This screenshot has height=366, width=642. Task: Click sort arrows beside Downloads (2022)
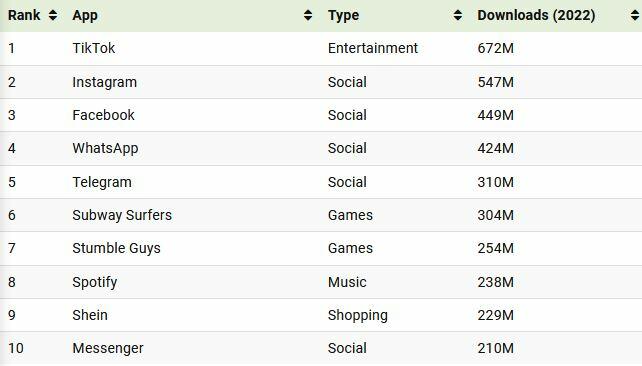point(635,16)
